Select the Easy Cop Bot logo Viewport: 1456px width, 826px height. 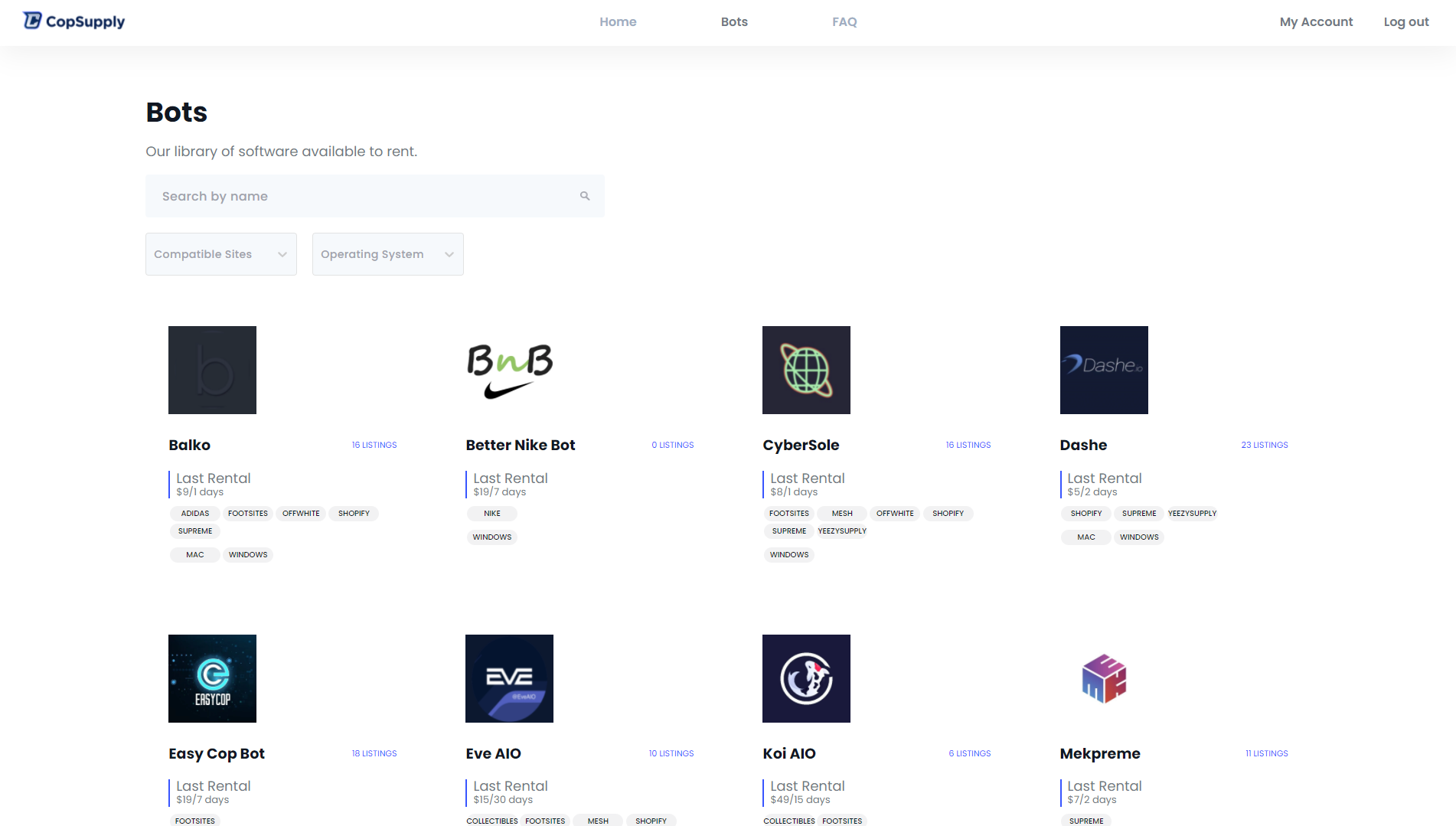point(212,678)
